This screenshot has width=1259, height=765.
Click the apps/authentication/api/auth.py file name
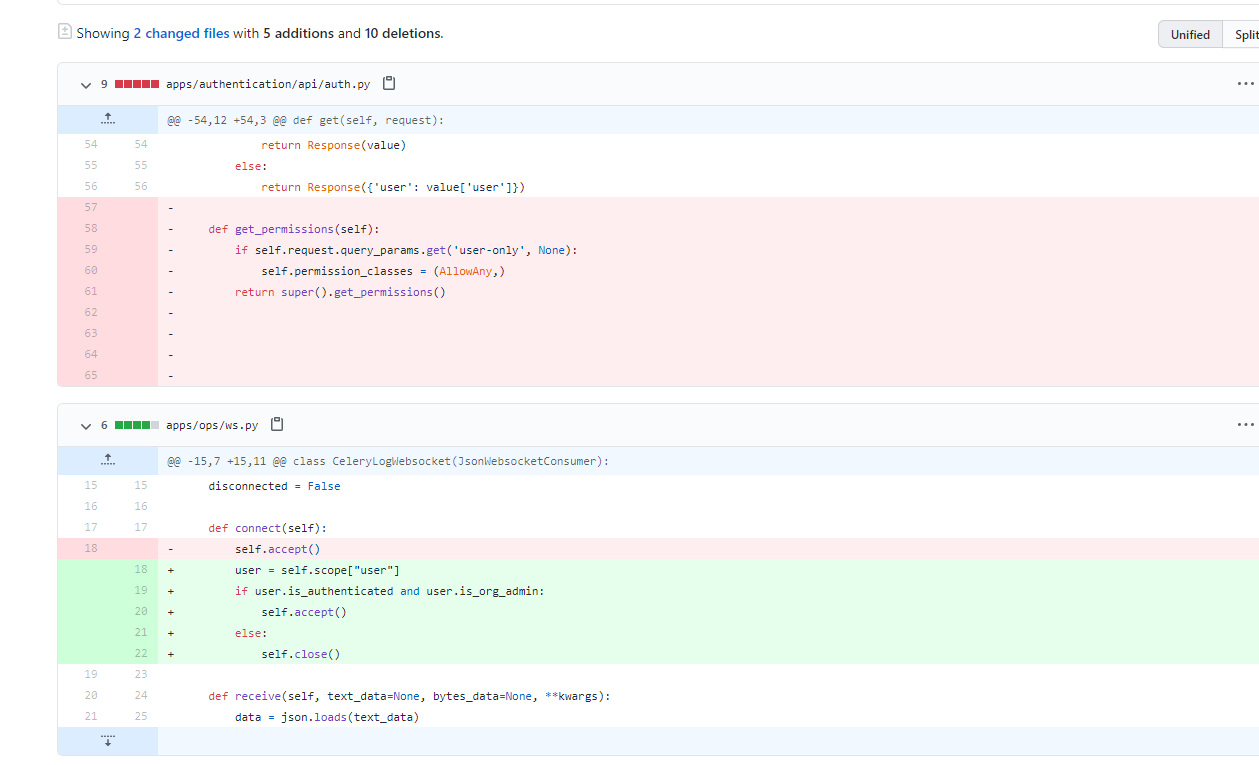(268, 84)
